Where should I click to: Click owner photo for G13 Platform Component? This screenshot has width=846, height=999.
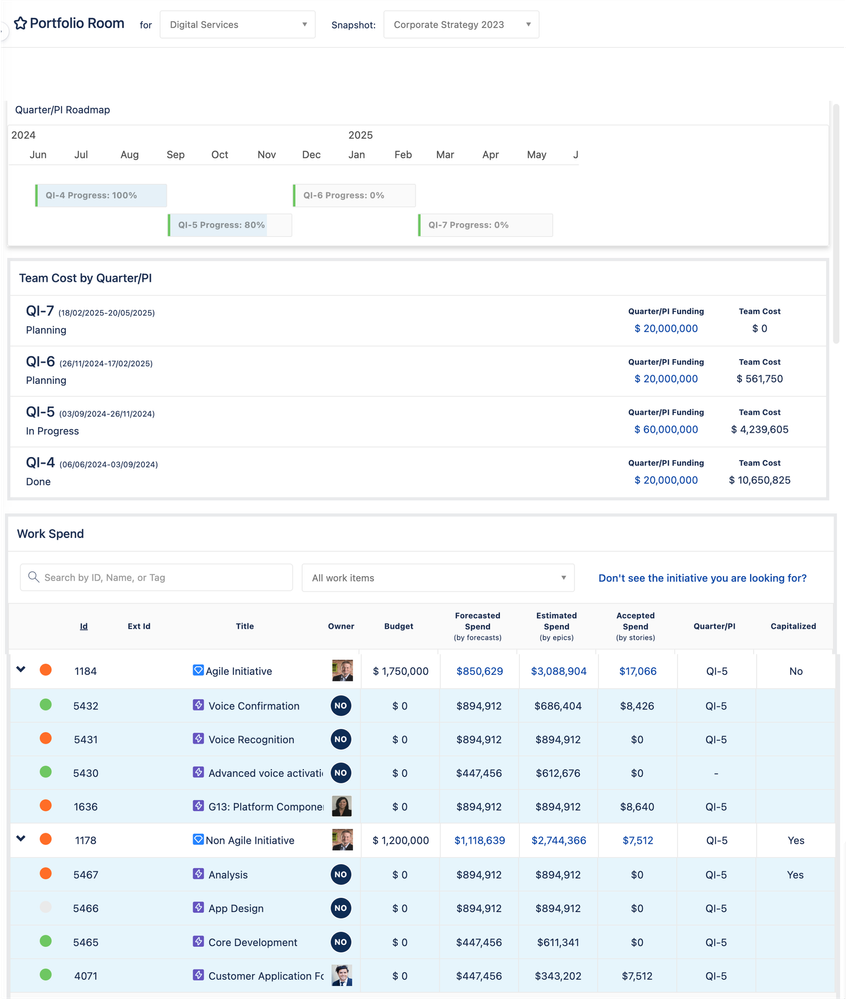click(x=341, y=807)
